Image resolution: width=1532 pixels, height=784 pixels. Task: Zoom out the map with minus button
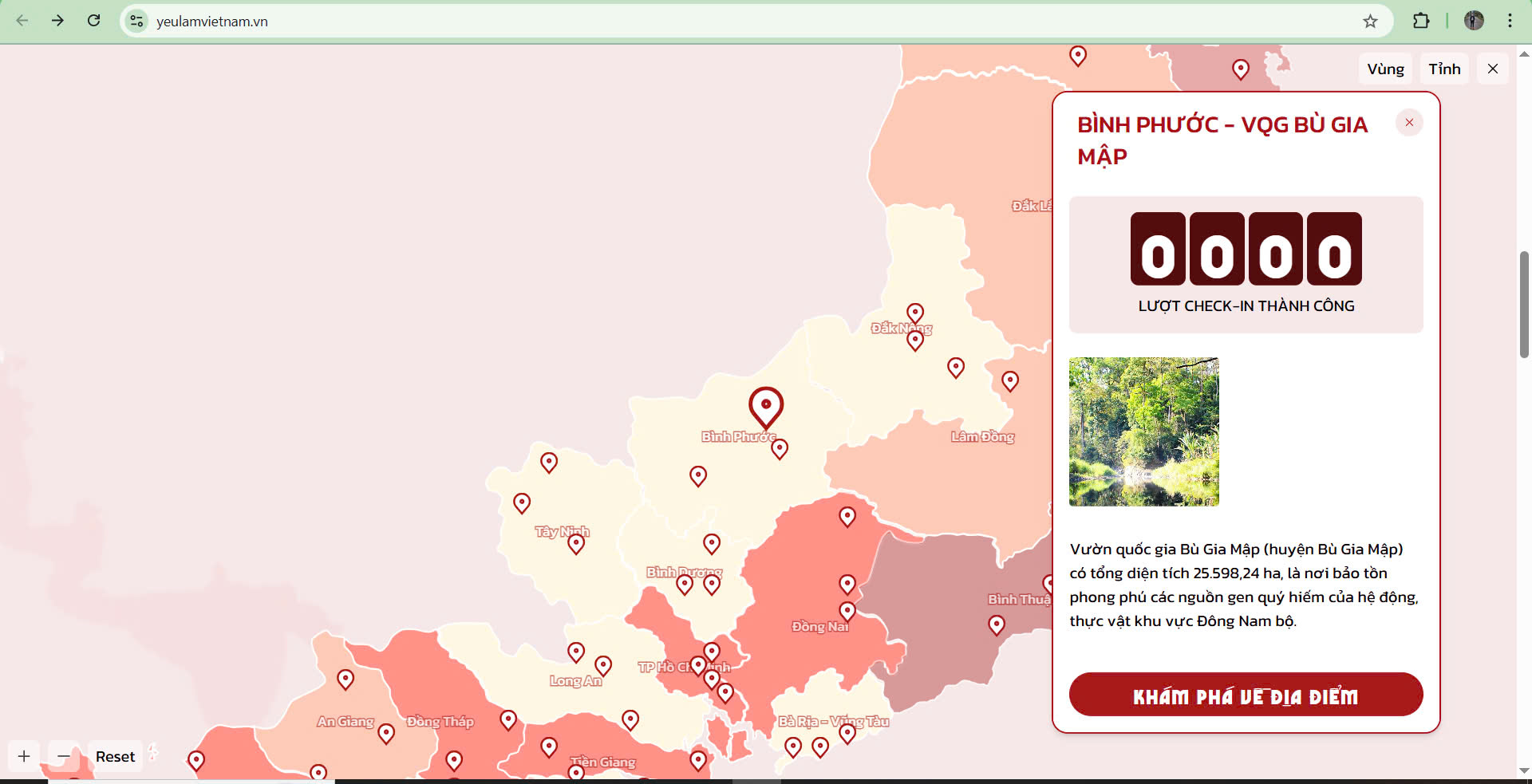(64, 756)
